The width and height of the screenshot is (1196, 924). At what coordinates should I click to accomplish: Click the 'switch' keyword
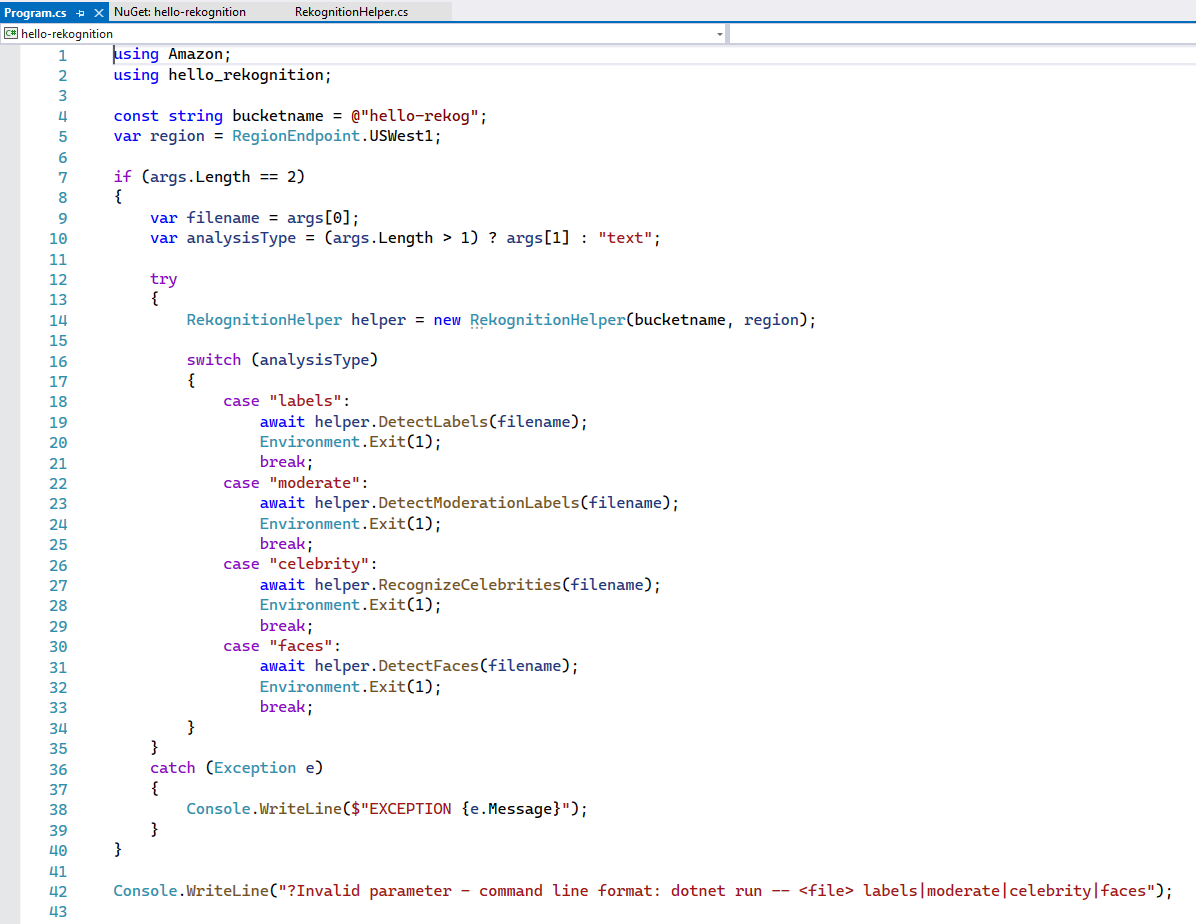[x=214, y=360]
